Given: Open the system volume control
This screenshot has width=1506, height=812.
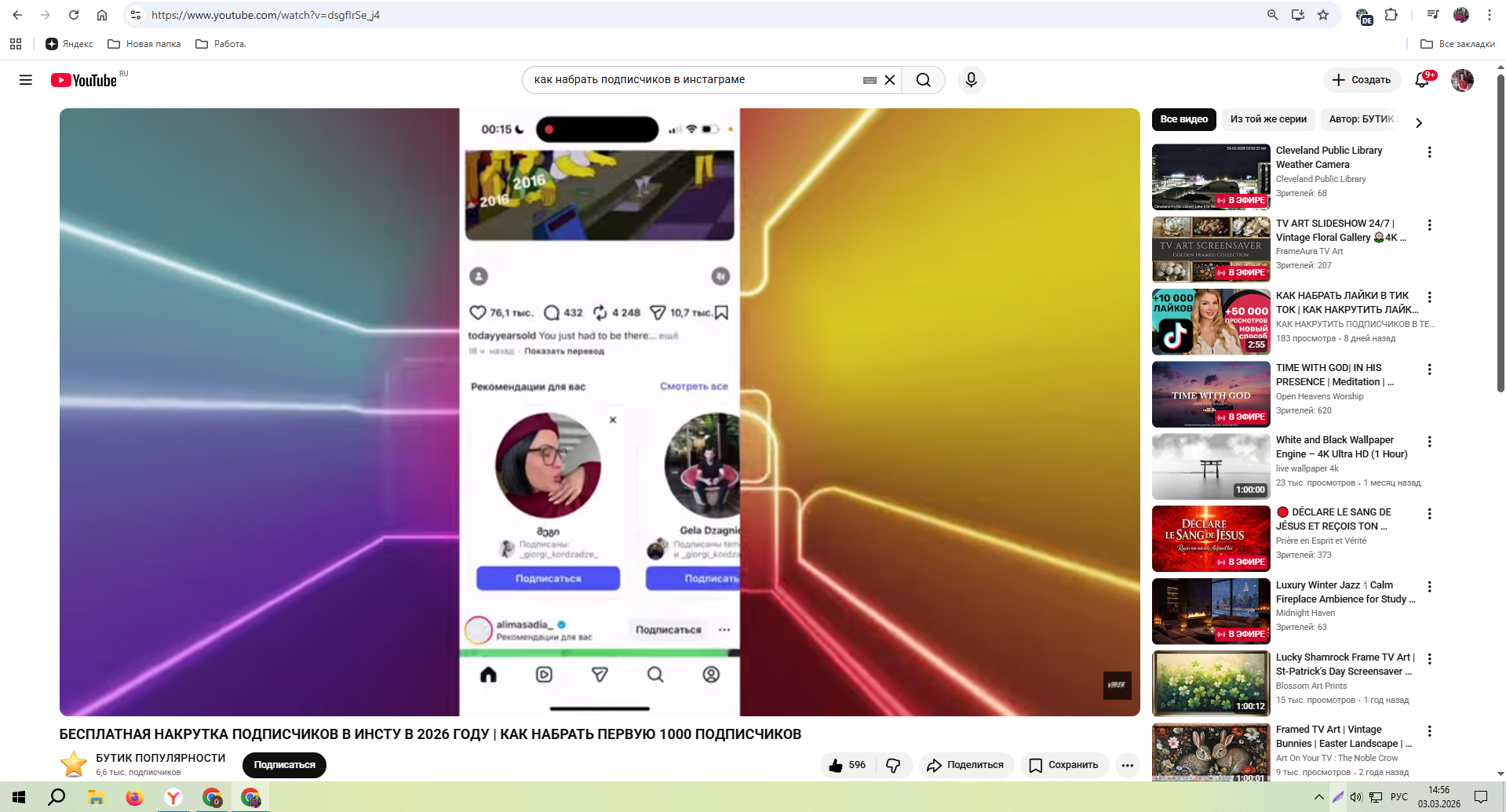Looking at the screenshot, I should click(1356, 797).
